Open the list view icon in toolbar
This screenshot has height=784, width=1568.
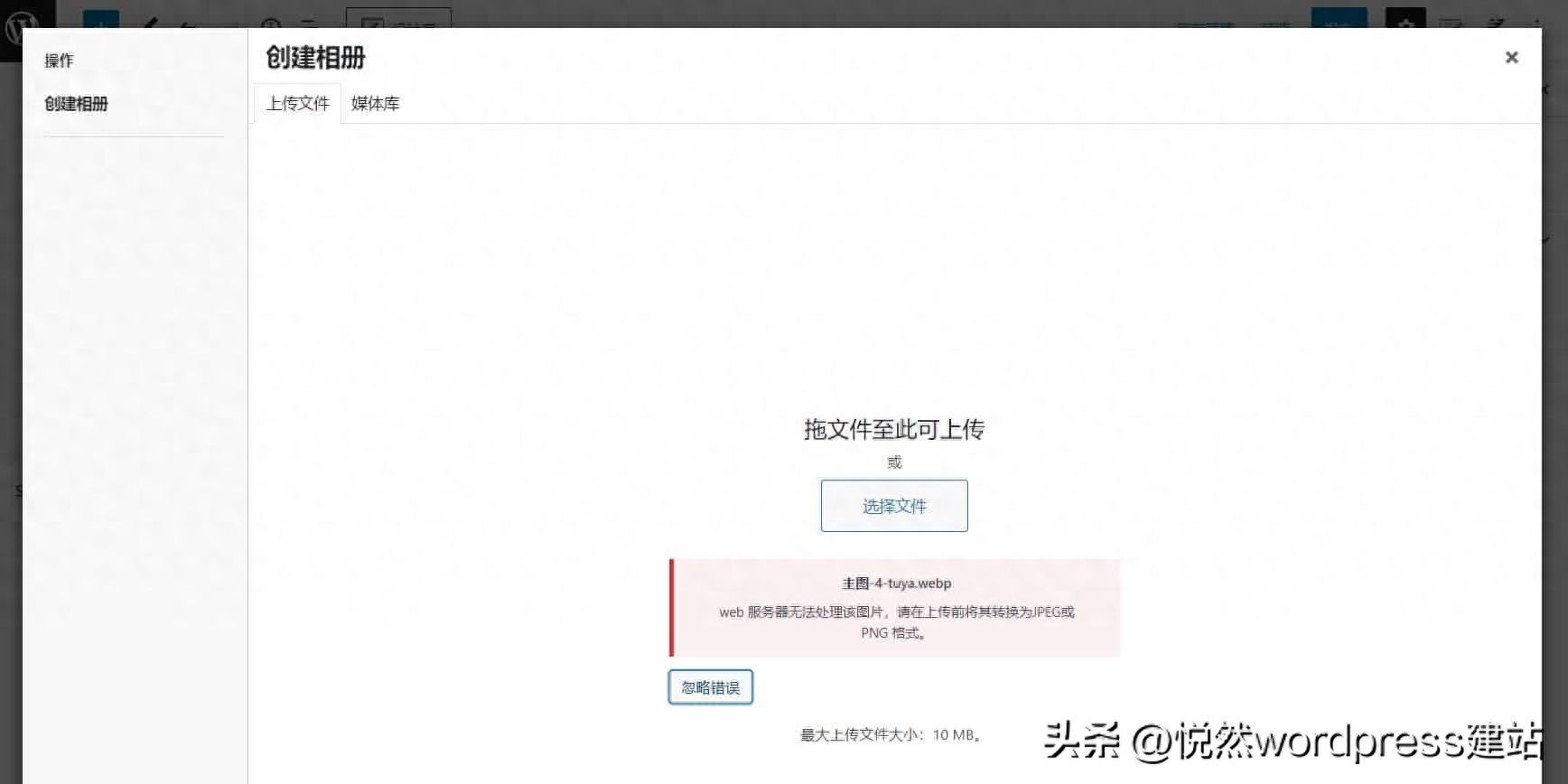[x=309, y=22]
